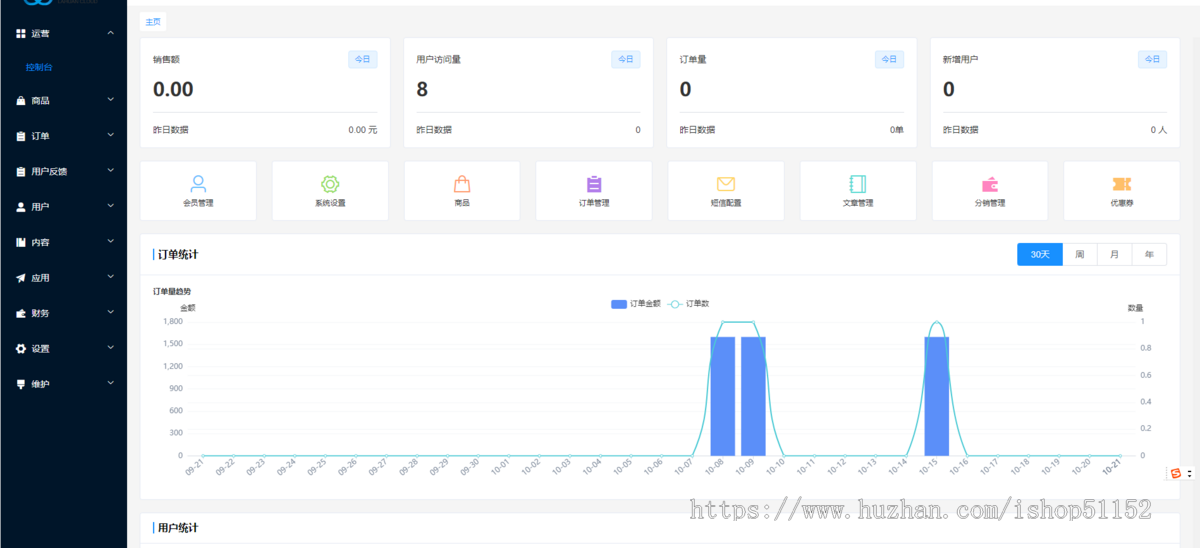Click 今日 badge on 新增用户 card

[1152, 59]
